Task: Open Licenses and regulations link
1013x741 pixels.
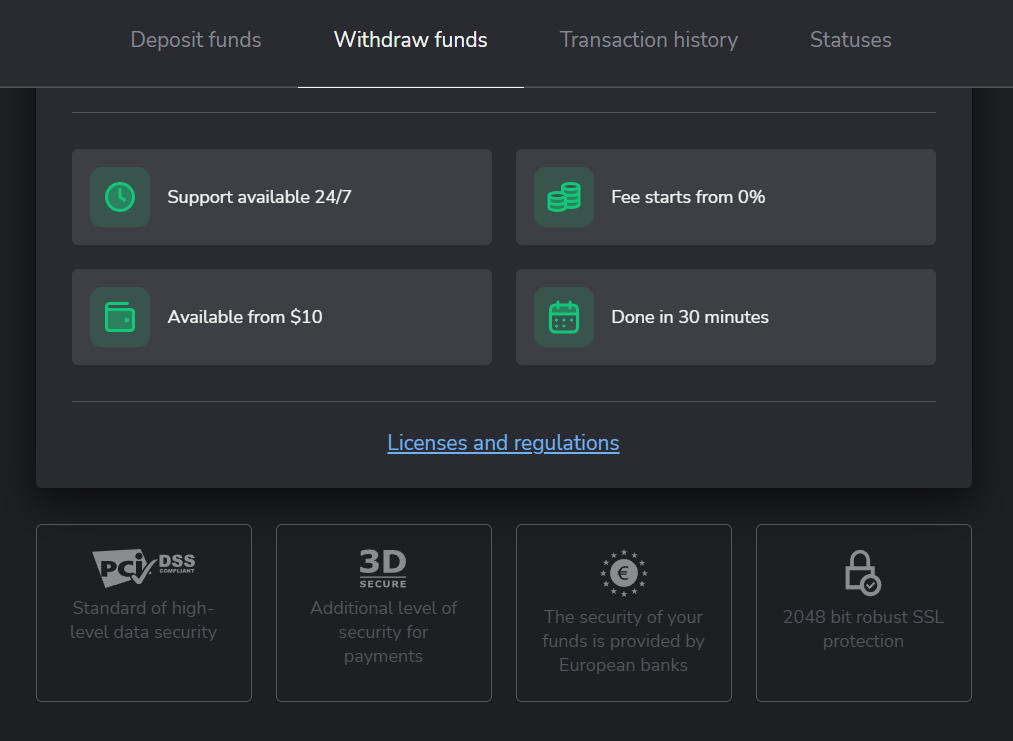Action: [503, 442]
